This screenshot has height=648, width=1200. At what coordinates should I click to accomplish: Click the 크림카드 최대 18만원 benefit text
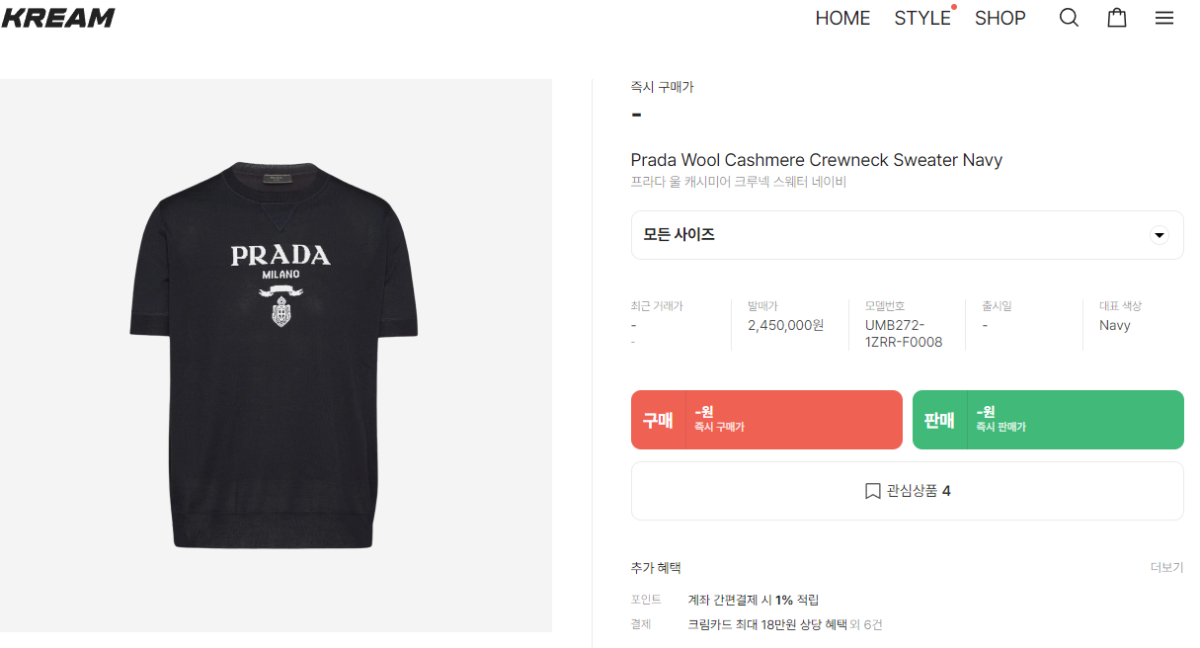[x=766, y=625]
